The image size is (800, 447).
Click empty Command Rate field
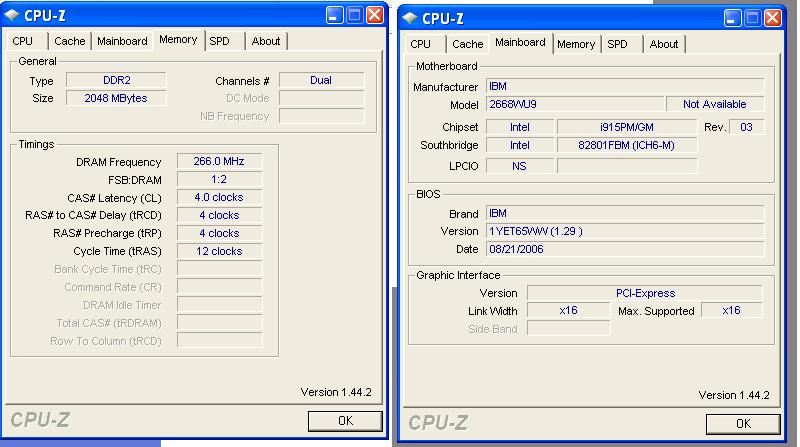219,287
